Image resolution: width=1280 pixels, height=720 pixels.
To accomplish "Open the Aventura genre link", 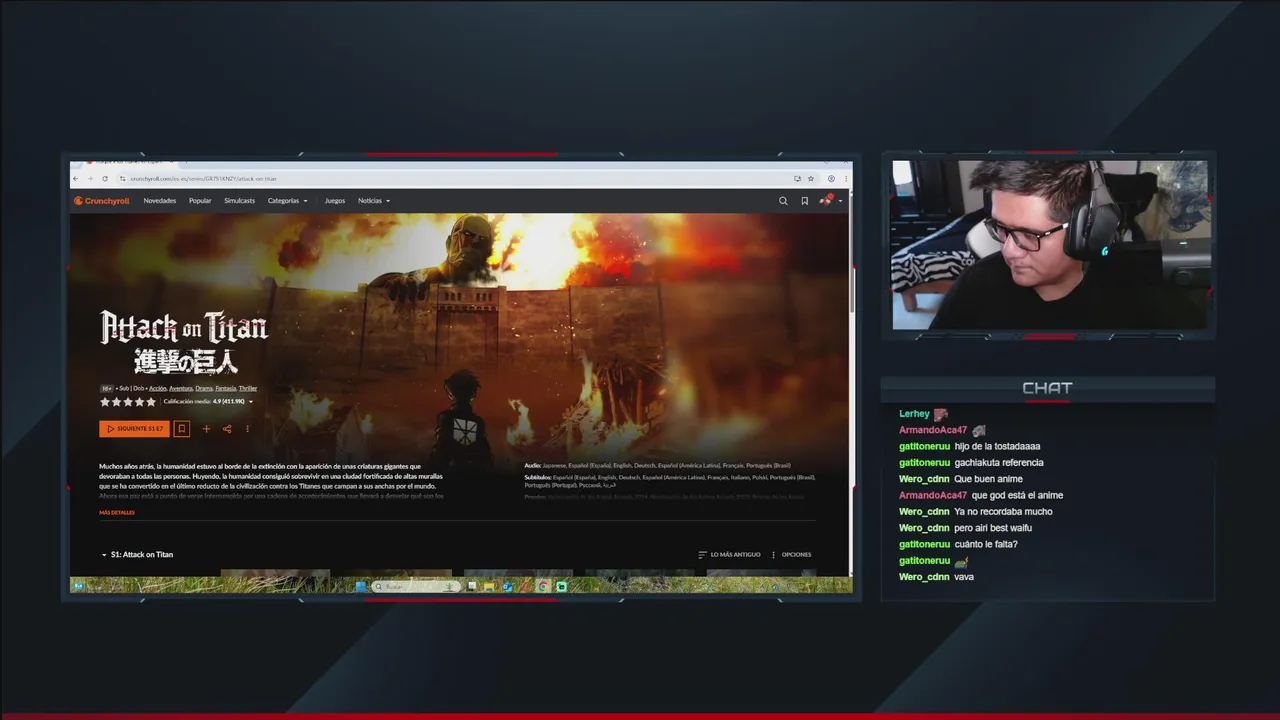I will (x=181, y=388).
